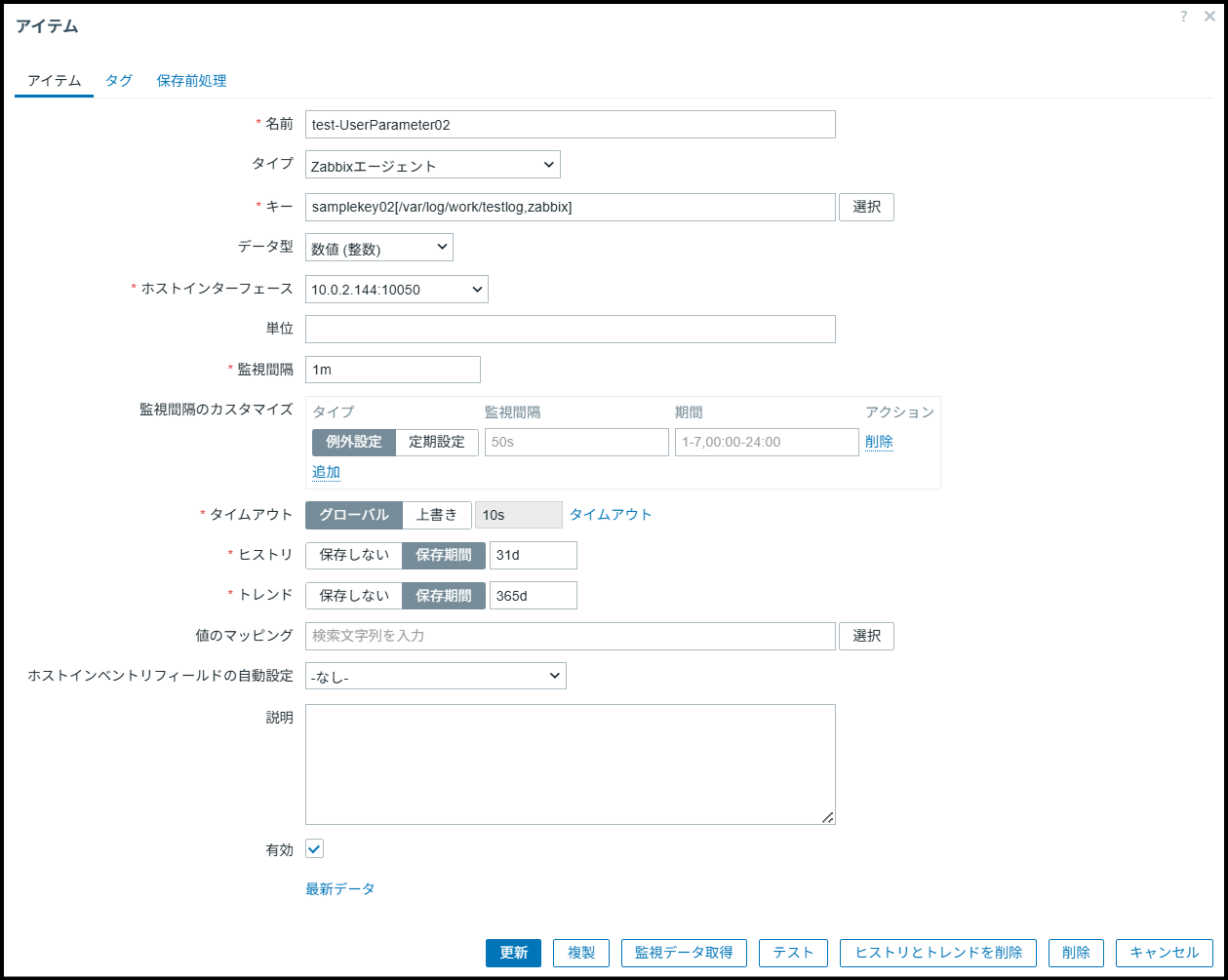This screenshot has width=1228, height=980.
Task: Set trend to 保存しない
Action: pos(354,596)
